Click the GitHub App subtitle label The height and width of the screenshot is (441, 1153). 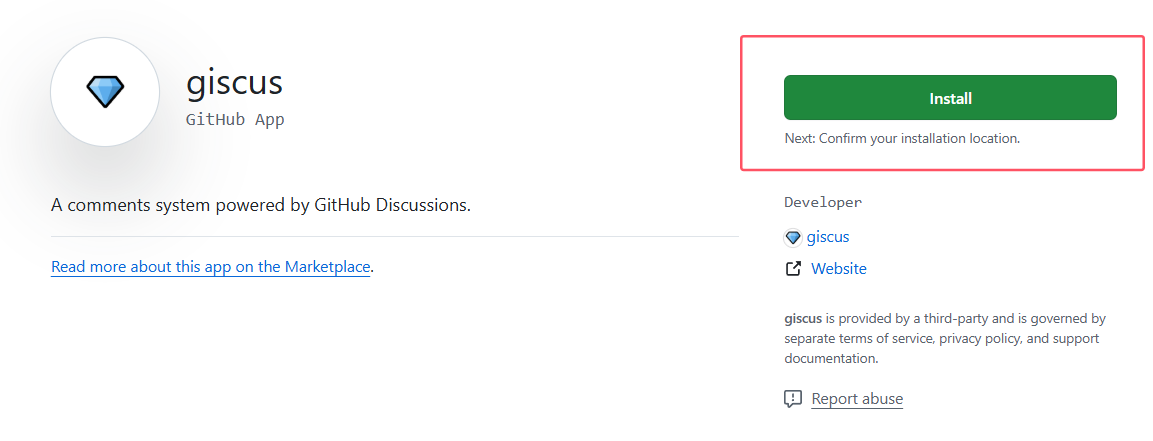point(235,120)
